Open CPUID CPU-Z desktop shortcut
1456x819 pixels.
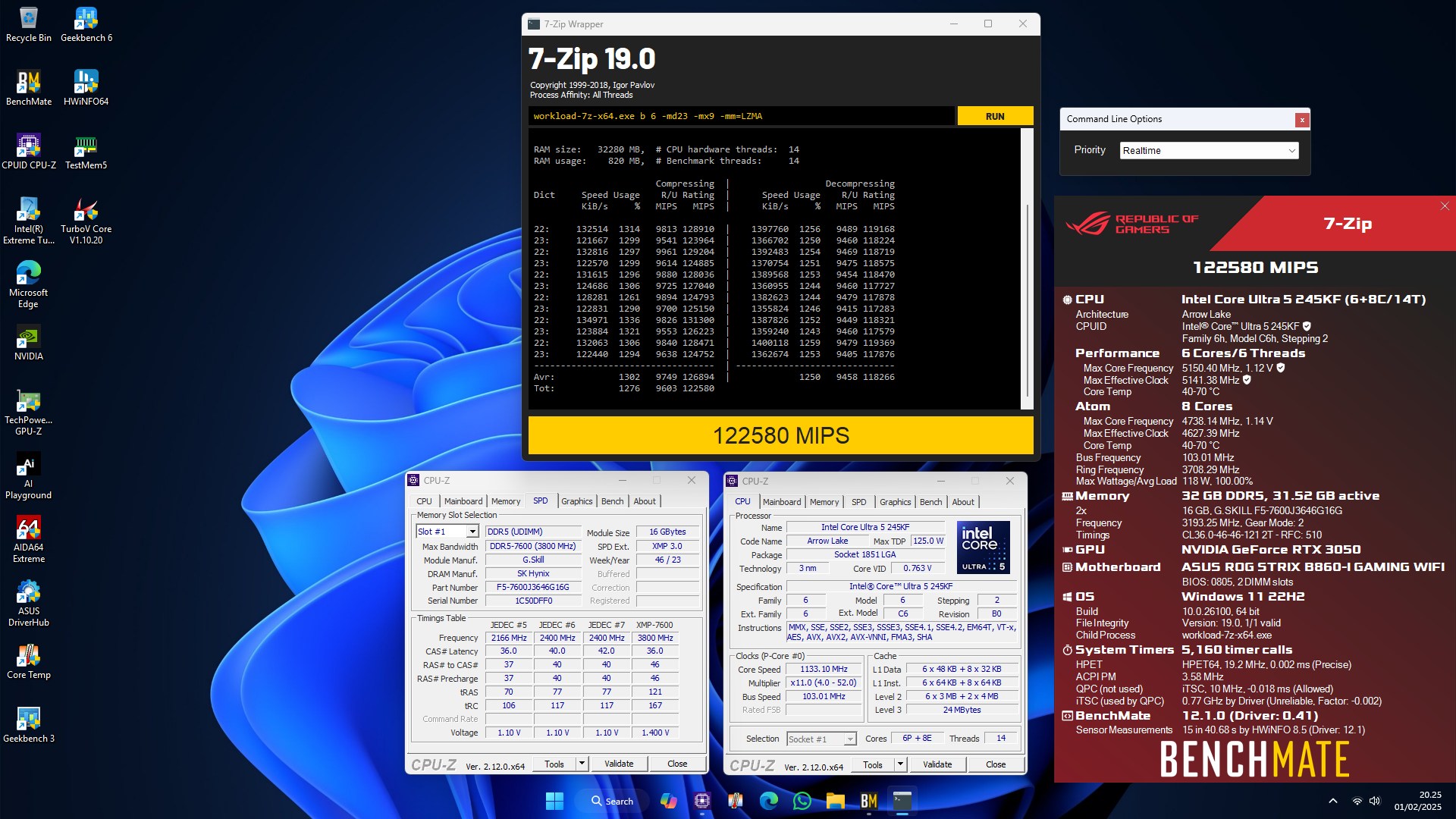click(29, 152)
